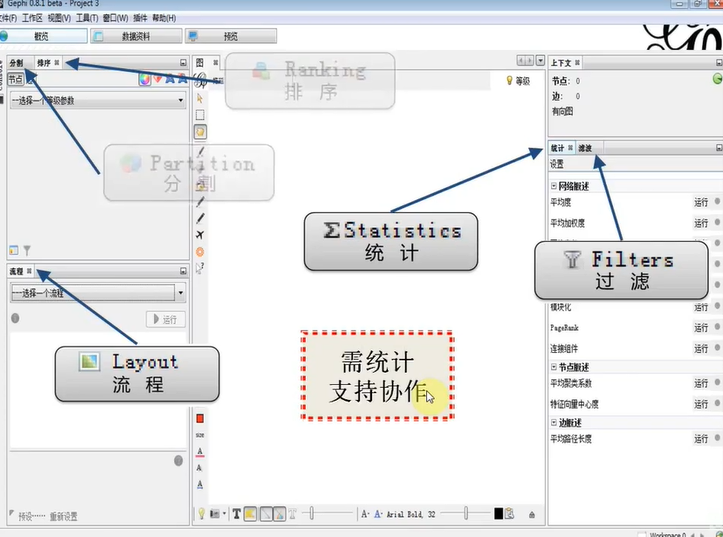
Task: Switch to the 滤波 filters tab
Action: pos(585,148)
